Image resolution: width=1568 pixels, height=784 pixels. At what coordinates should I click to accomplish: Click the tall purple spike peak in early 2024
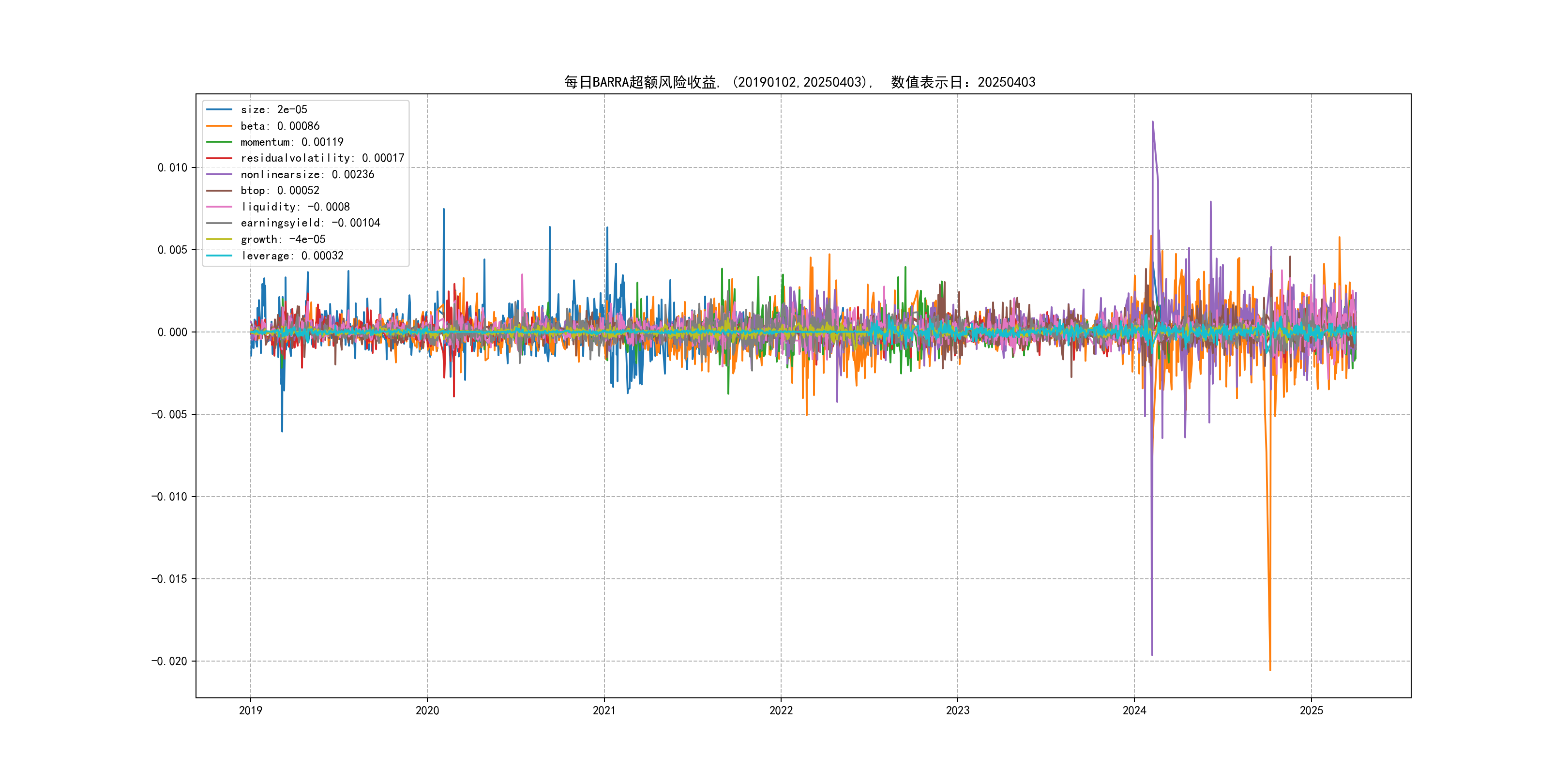tap(1152, 122)
